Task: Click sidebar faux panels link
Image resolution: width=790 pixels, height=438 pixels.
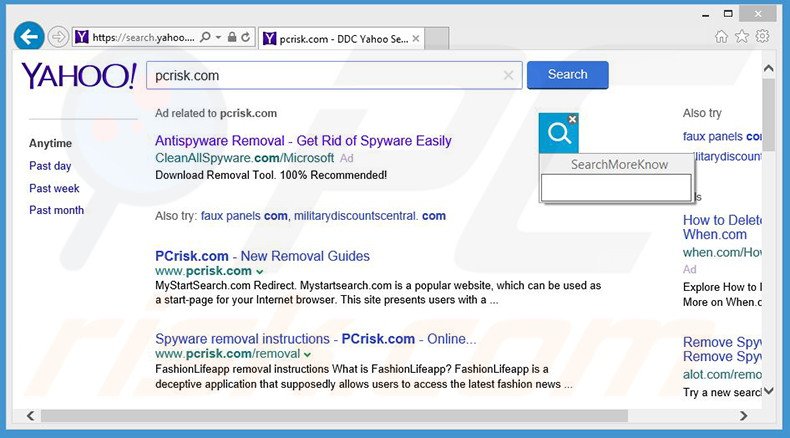Action: pyautogui.click(x=722, y=137)
